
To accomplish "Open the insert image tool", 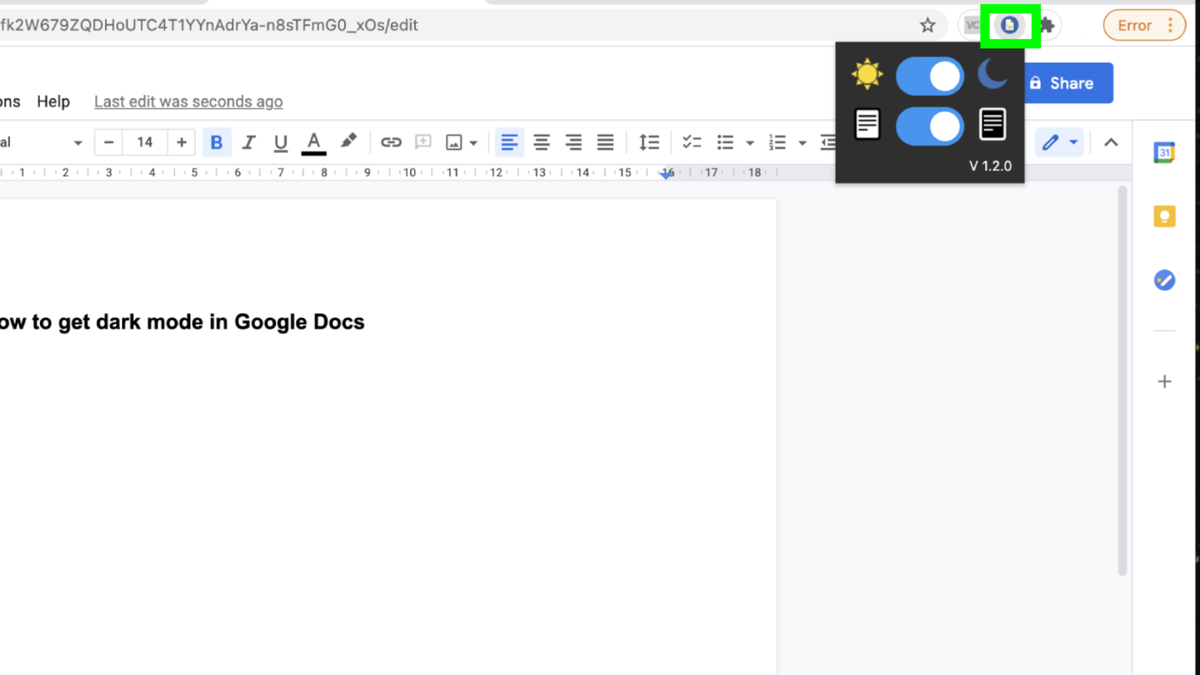I will click(x=453, y=142).
